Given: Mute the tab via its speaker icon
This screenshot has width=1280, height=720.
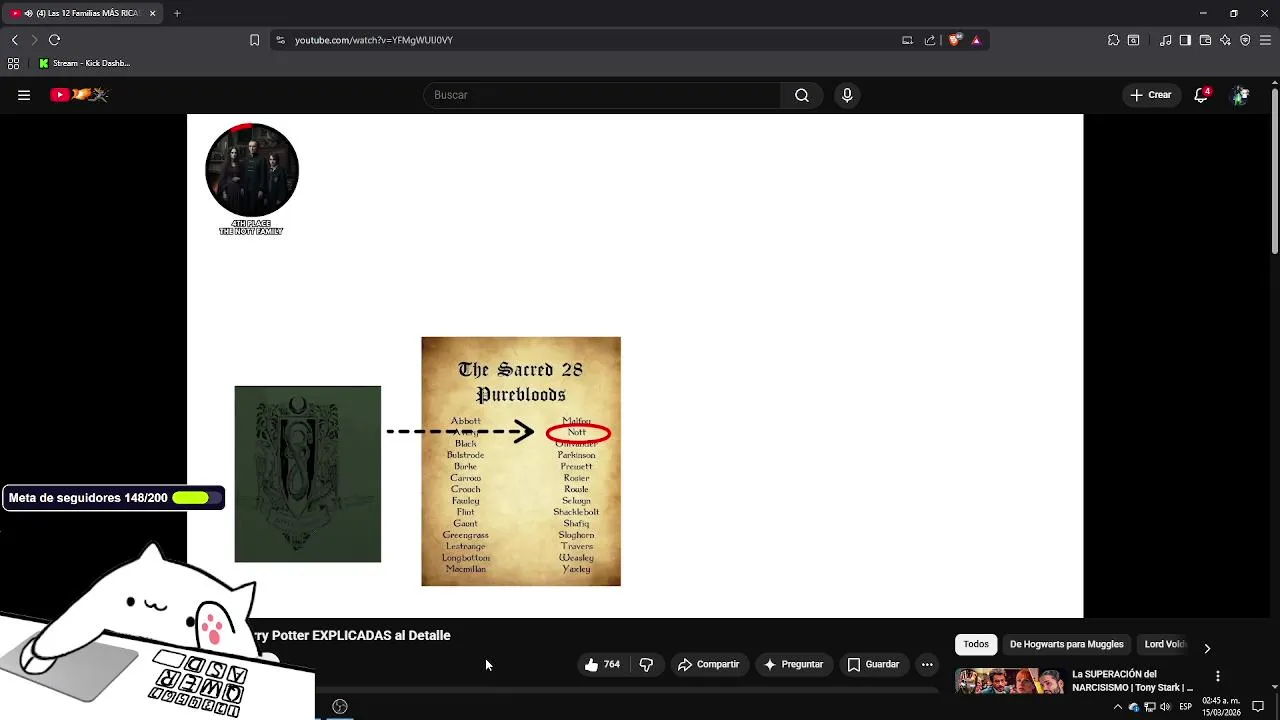Looking at the screenshot, I should [27, 13].
